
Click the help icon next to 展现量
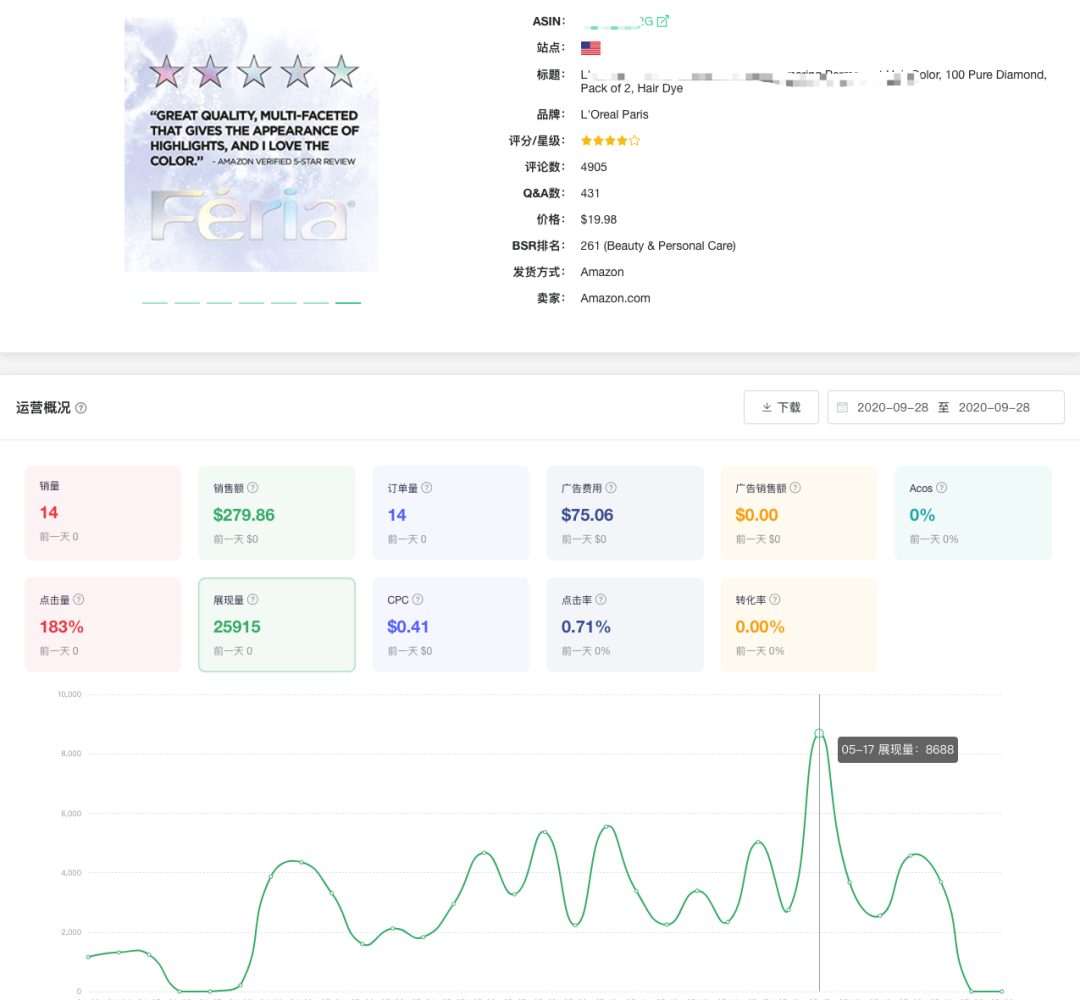click(x=253, y=599)
